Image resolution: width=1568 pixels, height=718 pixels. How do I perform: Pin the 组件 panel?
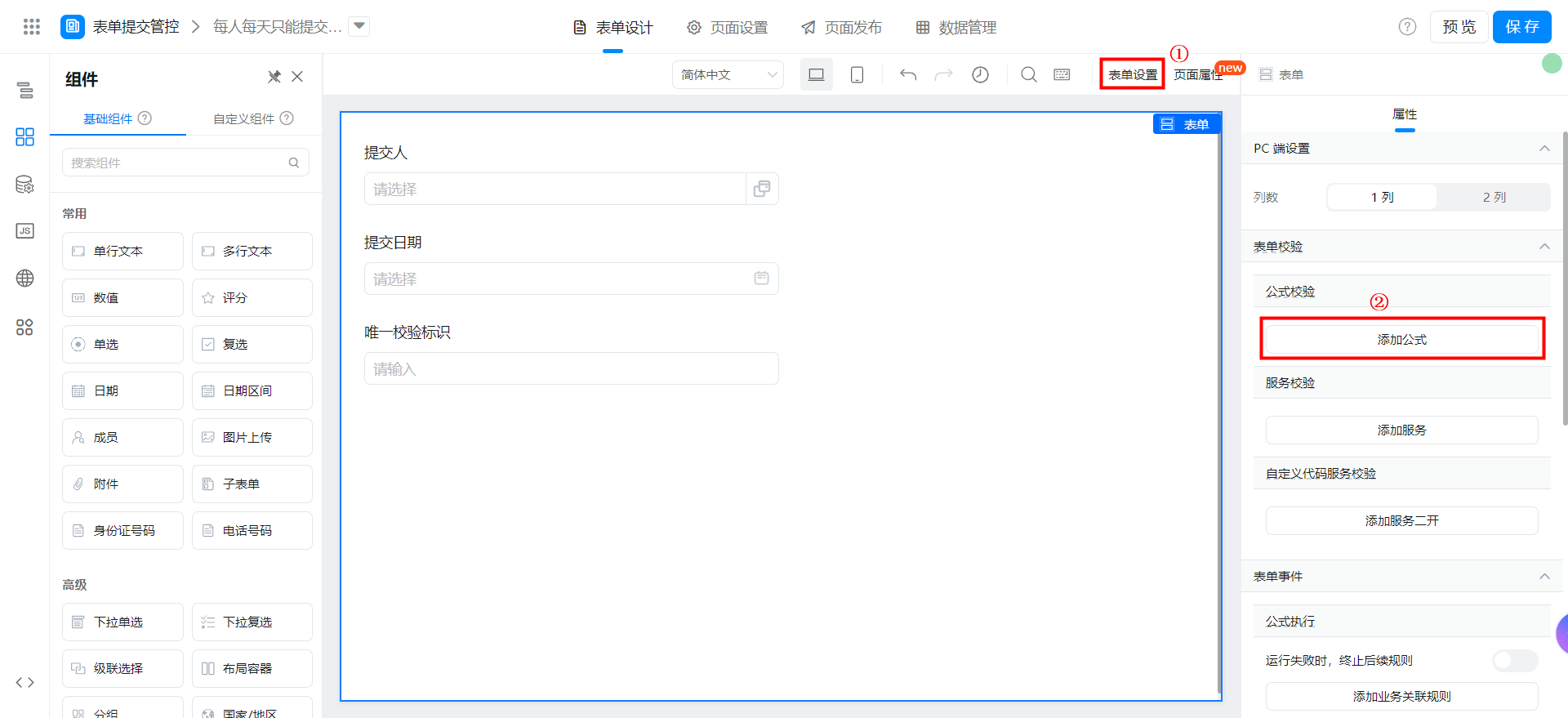(x=274, y=77)
